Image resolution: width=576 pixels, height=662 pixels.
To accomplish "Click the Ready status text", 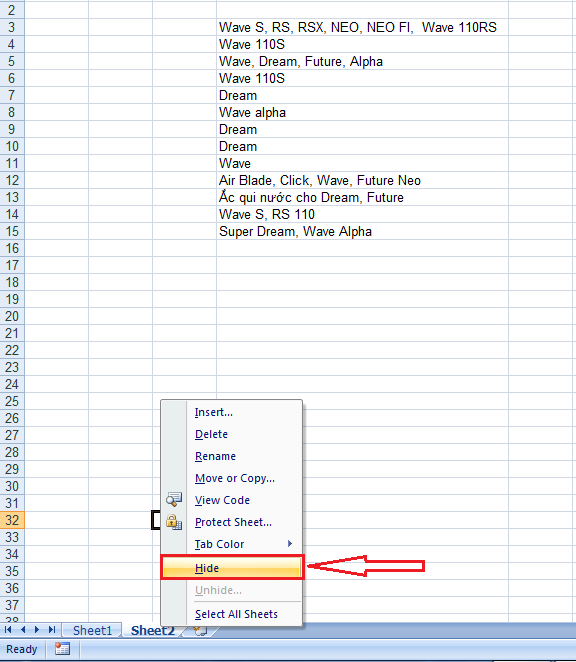I will [22, 649].
